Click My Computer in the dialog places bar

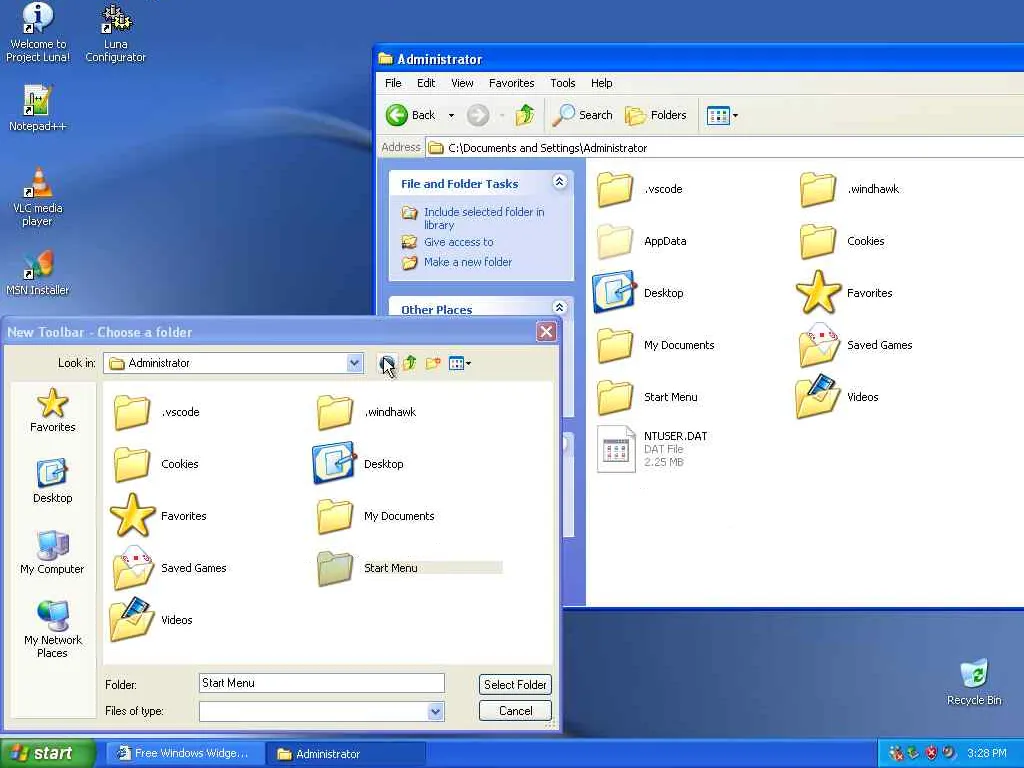click(x=52, y=552)
